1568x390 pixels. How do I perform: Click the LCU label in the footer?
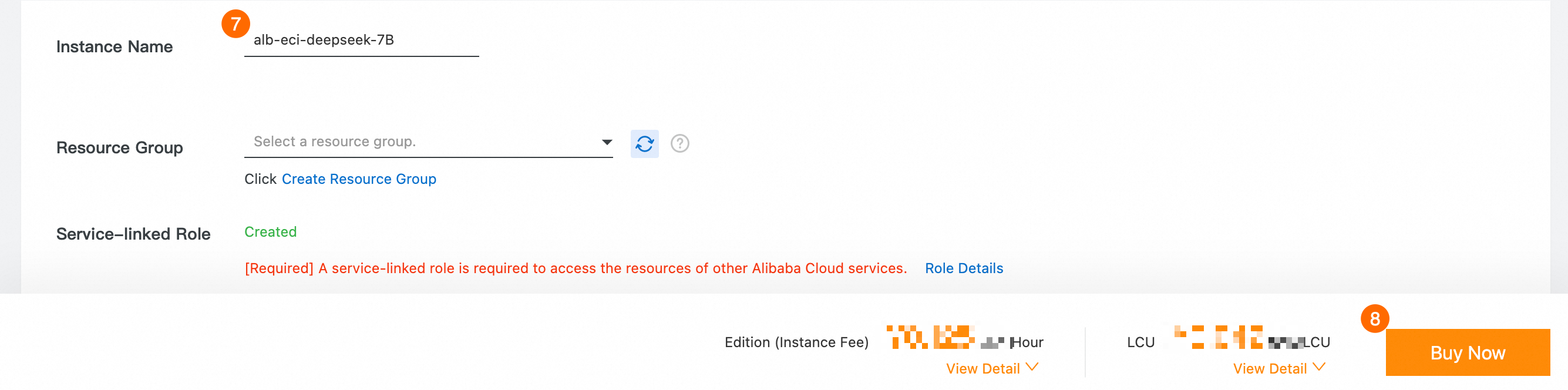(x=1140, y=342)
